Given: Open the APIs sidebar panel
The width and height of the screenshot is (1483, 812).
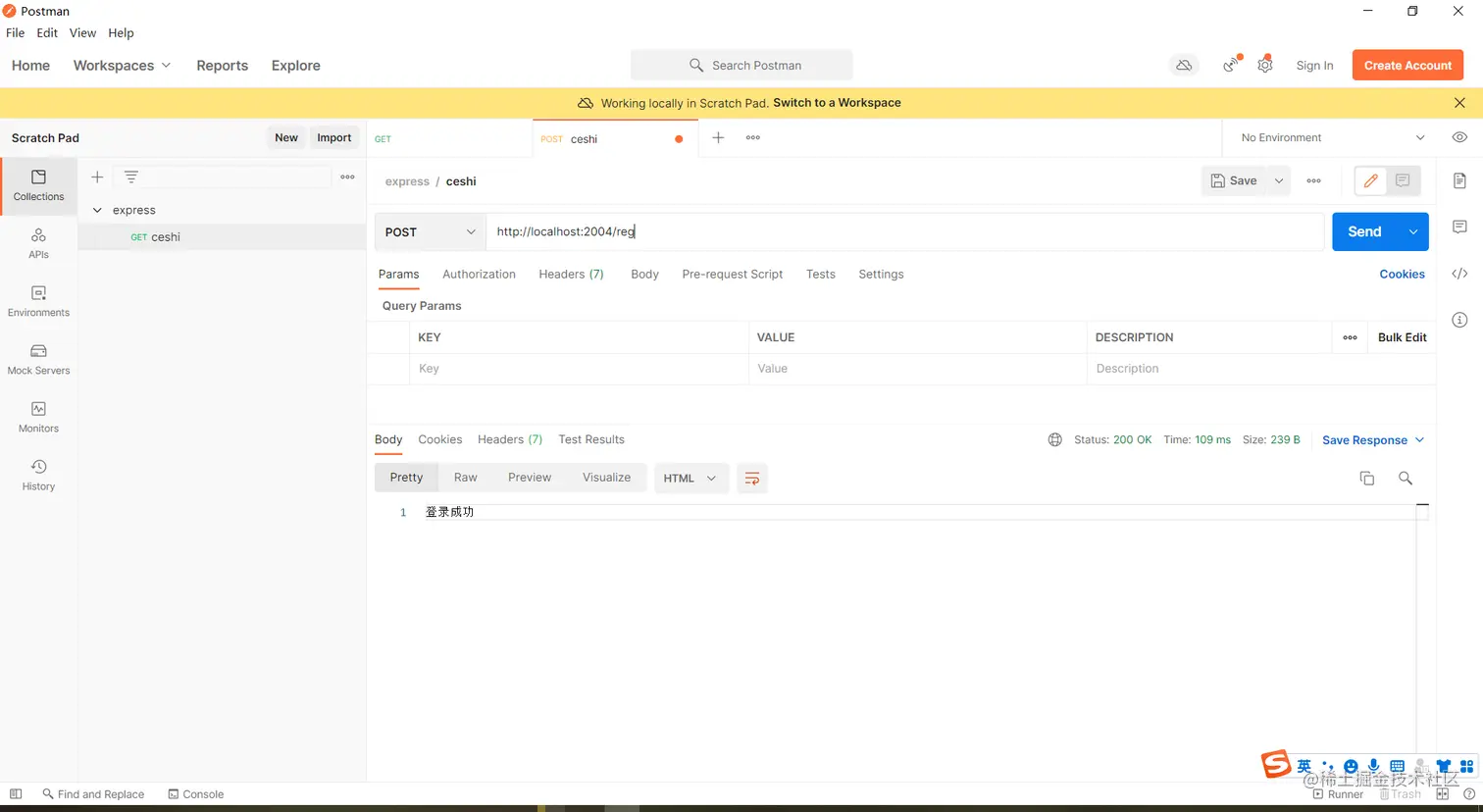Looking at the screenshot, I should pos(38,243).
